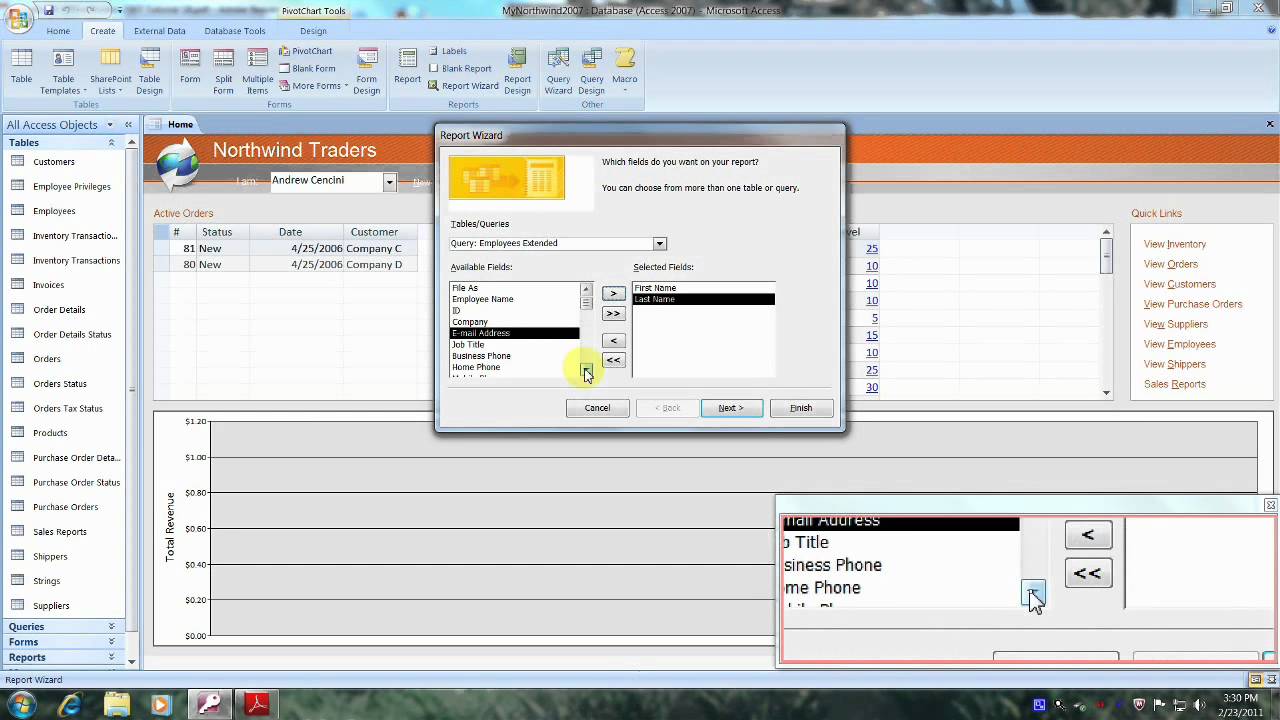Screen dimensions: 1280x720
Task: Click the volume icon in system tray
Action: (1200, 705)
